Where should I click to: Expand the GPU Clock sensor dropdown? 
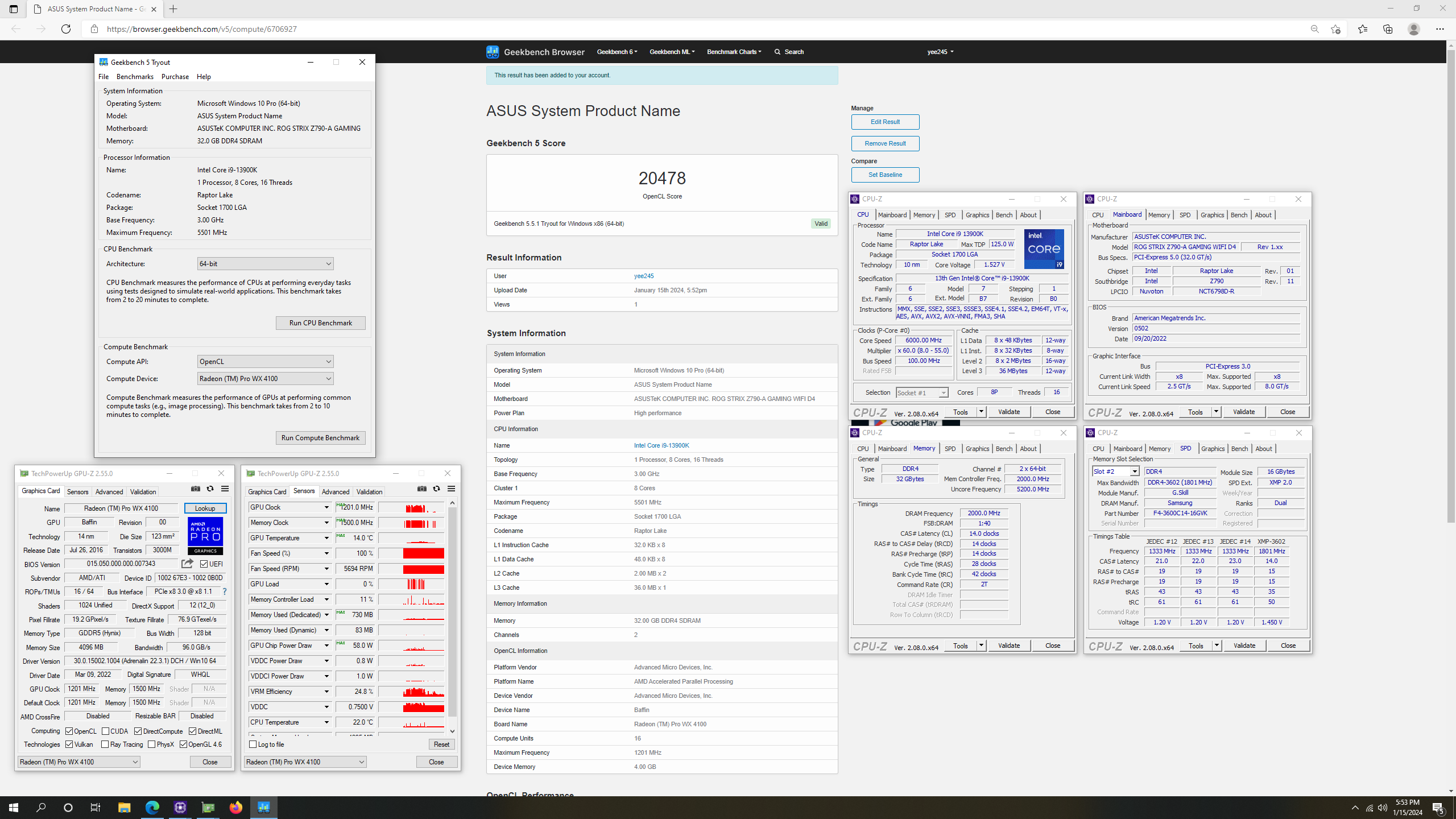pyautogui.click(x=326, y=507)
